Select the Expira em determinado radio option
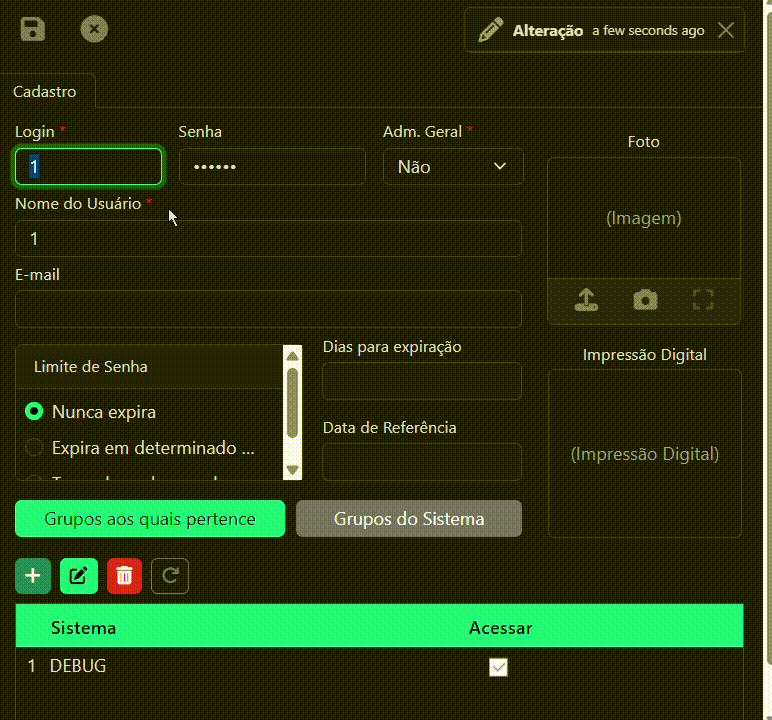Screen dimensions: 772x720 [35, 447]
